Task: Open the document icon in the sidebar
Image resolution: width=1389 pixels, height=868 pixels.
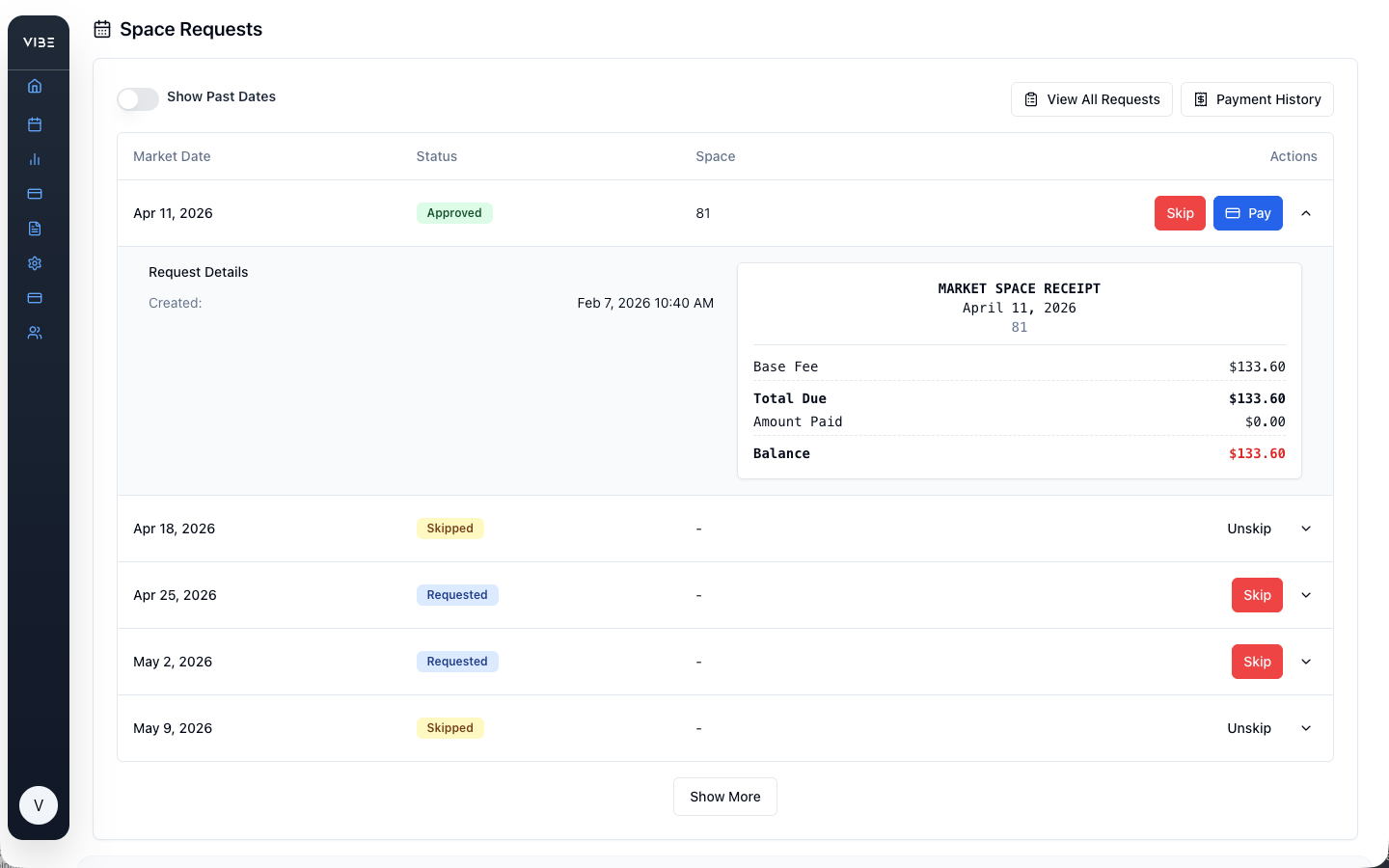Action: (35, 229)
